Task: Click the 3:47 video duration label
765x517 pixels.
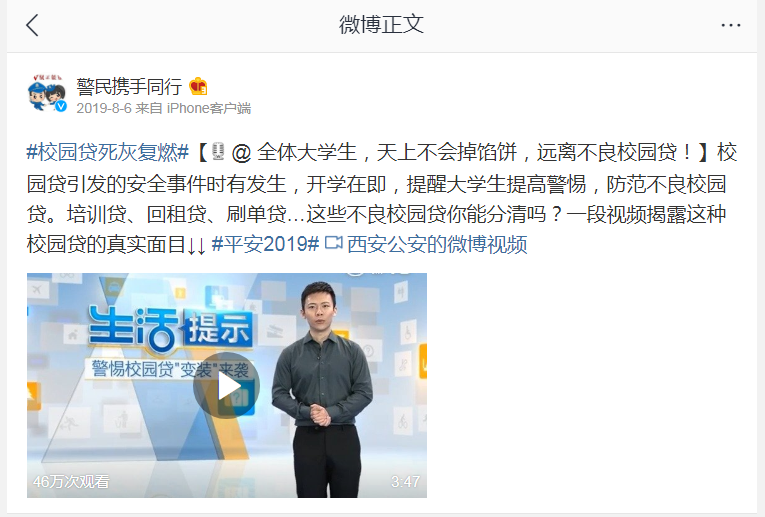Action: tap(405, 482)
